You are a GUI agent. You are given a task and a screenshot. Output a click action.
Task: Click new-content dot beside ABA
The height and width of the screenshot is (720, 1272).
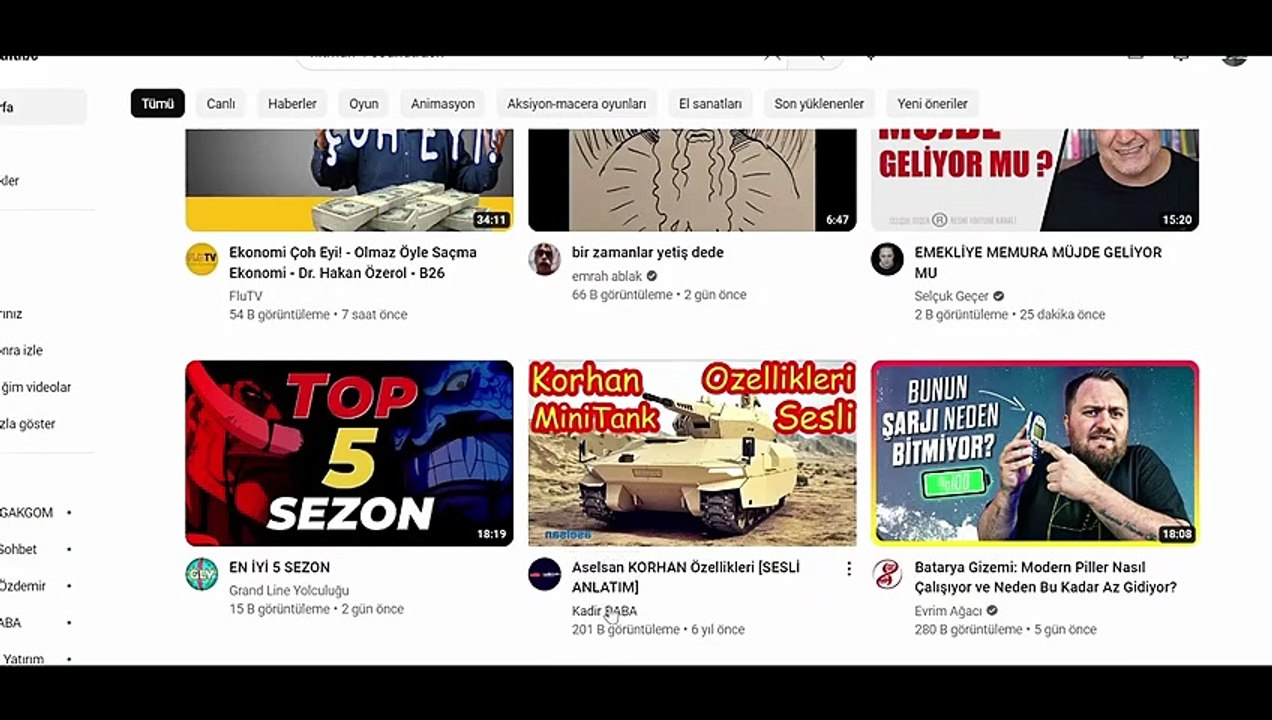click(x=69, y=622)
